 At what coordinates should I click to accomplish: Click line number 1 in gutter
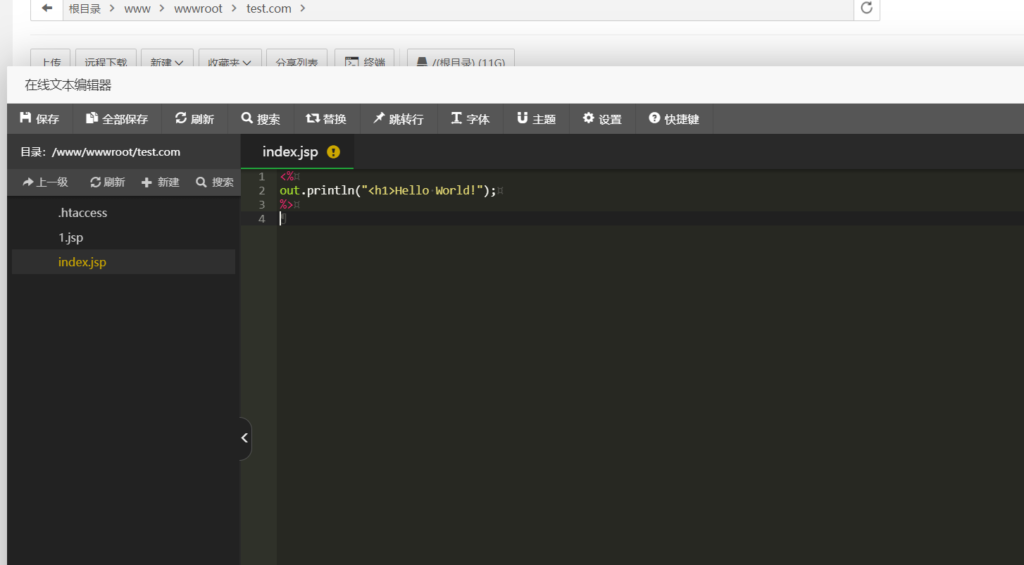(262, 176)
